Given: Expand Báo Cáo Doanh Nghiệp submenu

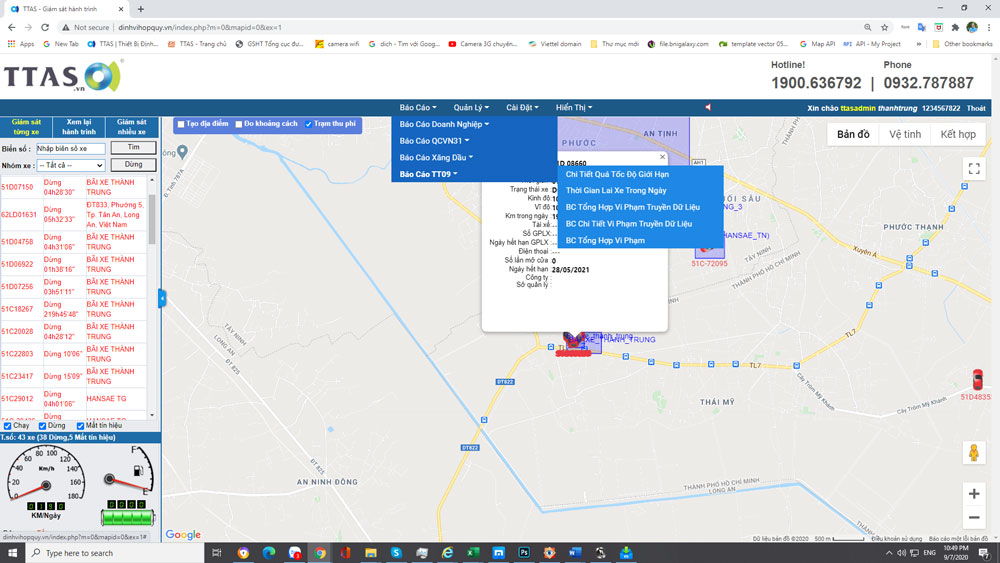Looking at the screenshot, I should coord(444,124).
